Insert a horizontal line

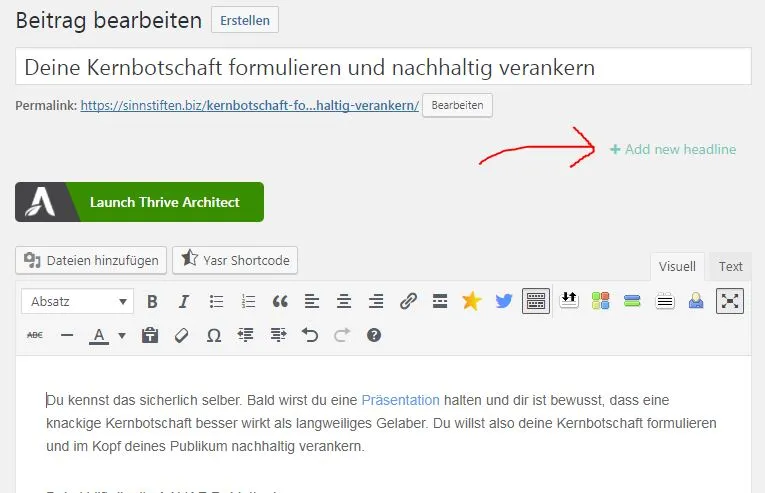[x=67, y=335]
